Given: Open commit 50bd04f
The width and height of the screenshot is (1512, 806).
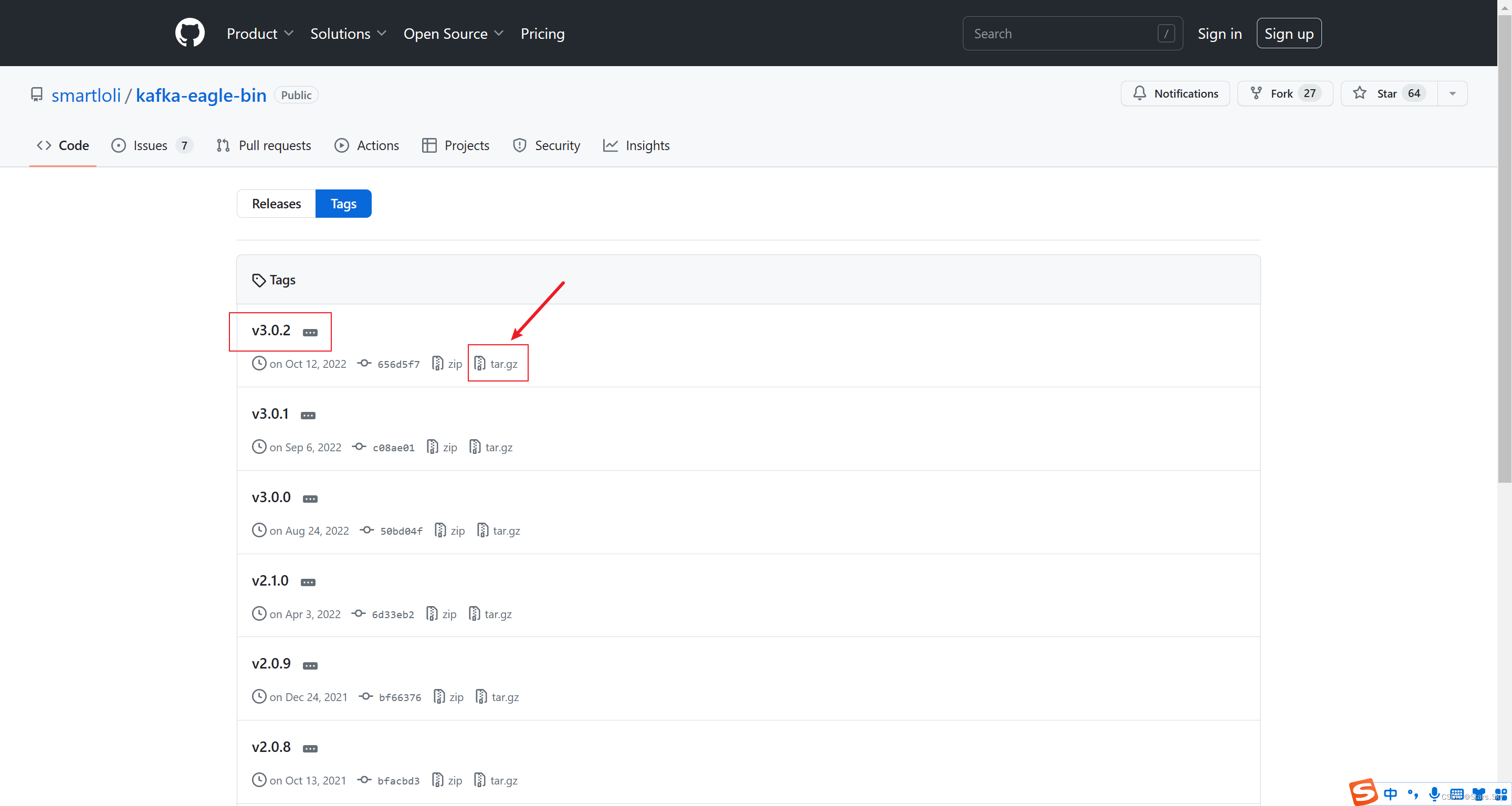Looking at the screenshot, I should point(402,531).
